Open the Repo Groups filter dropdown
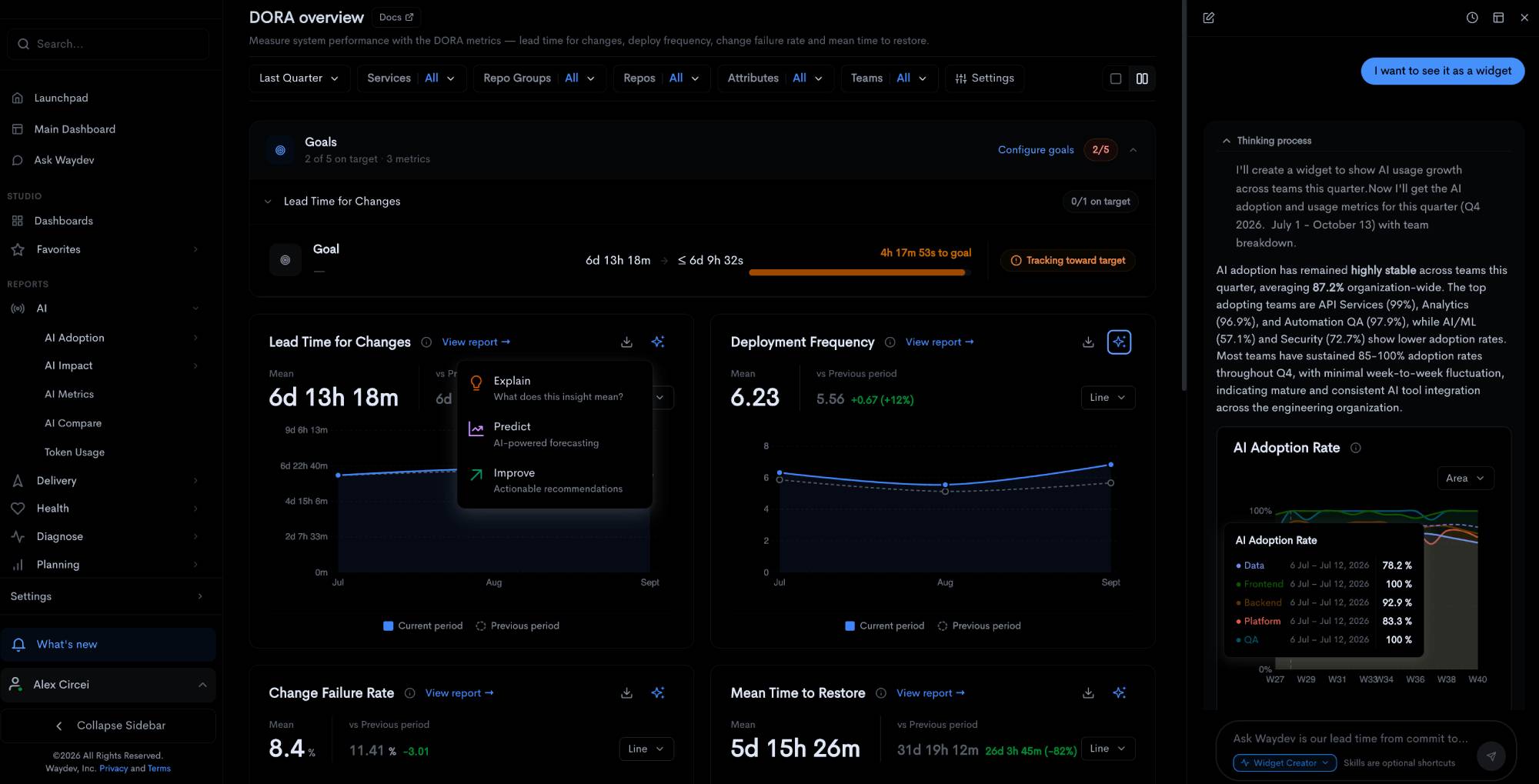Viewport: 1539px width, 784px height. pyautogui.click(x=539, y=78)
